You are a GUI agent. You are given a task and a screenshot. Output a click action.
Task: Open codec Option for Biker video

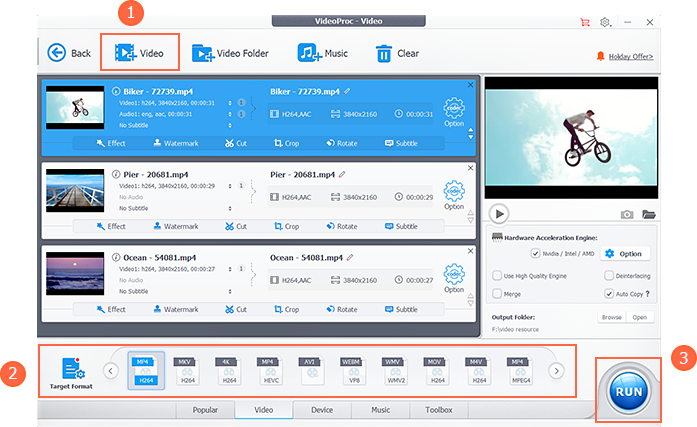[454, 112]
